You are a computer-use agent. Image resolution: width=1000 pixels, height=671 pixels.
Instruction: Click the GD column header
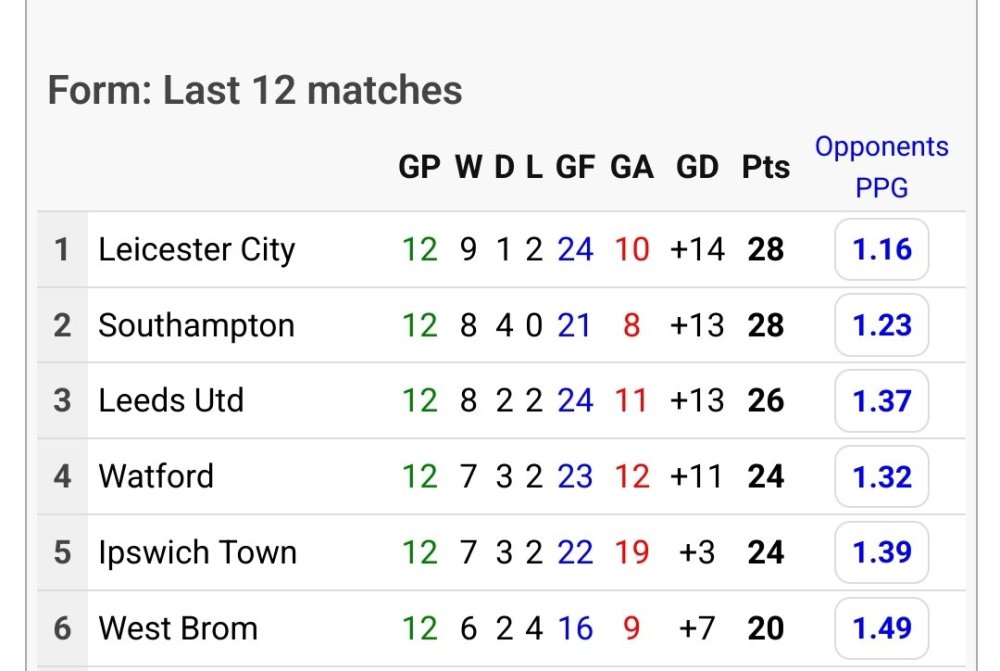[697, 167]
